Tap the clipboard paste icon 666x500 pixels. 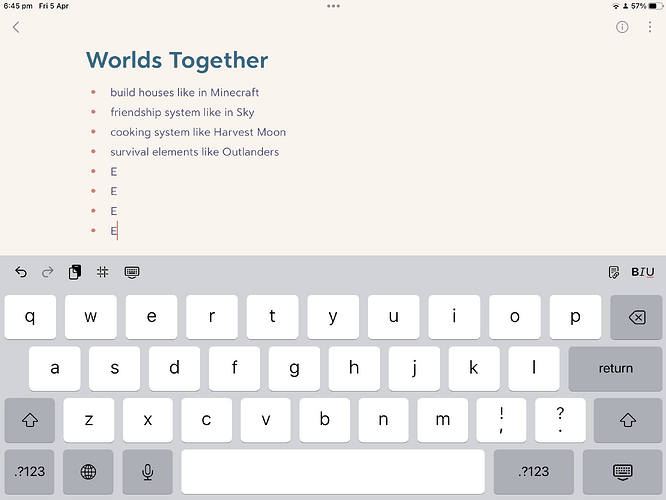(75, 272)
